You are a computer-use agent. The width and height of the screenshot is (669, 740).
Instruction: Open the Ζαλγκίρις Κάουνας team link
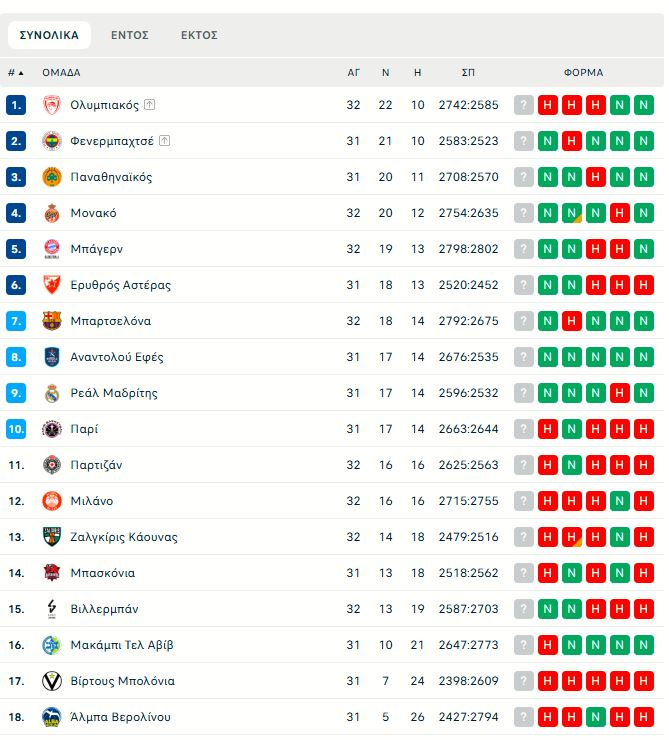pos(124,537)
